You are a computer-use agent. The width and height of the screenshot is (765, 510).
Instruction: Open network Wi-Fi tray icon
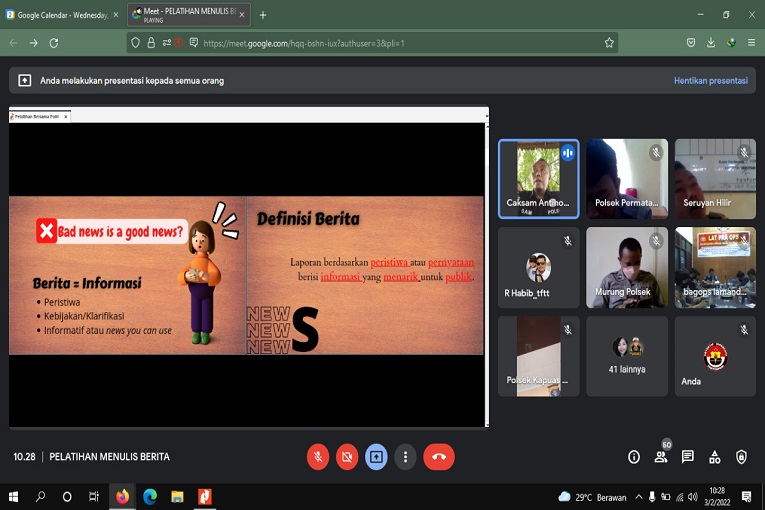pyautogui.click(x=680, y=497)
